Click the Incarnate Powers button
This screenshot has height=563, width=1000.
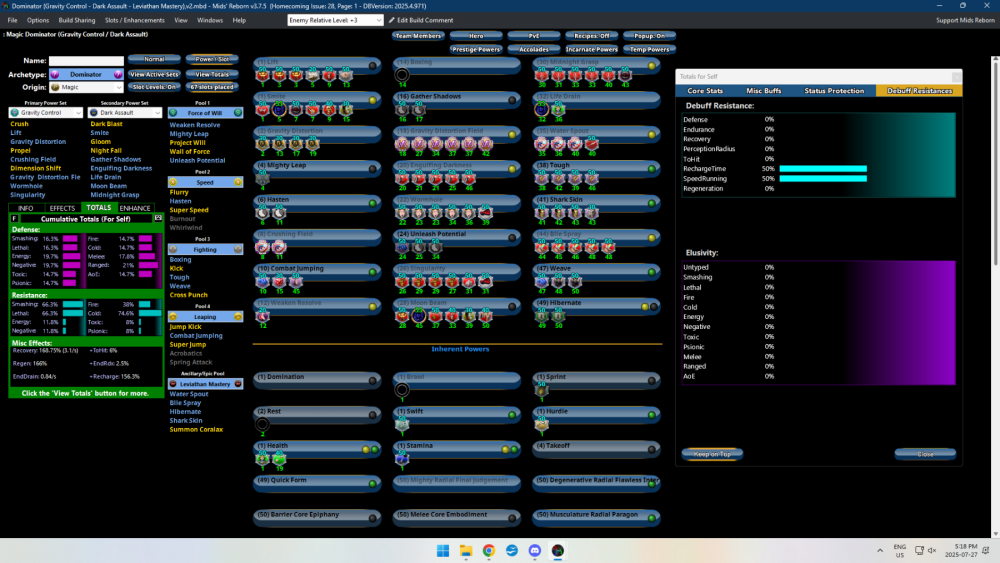[591, 50]
